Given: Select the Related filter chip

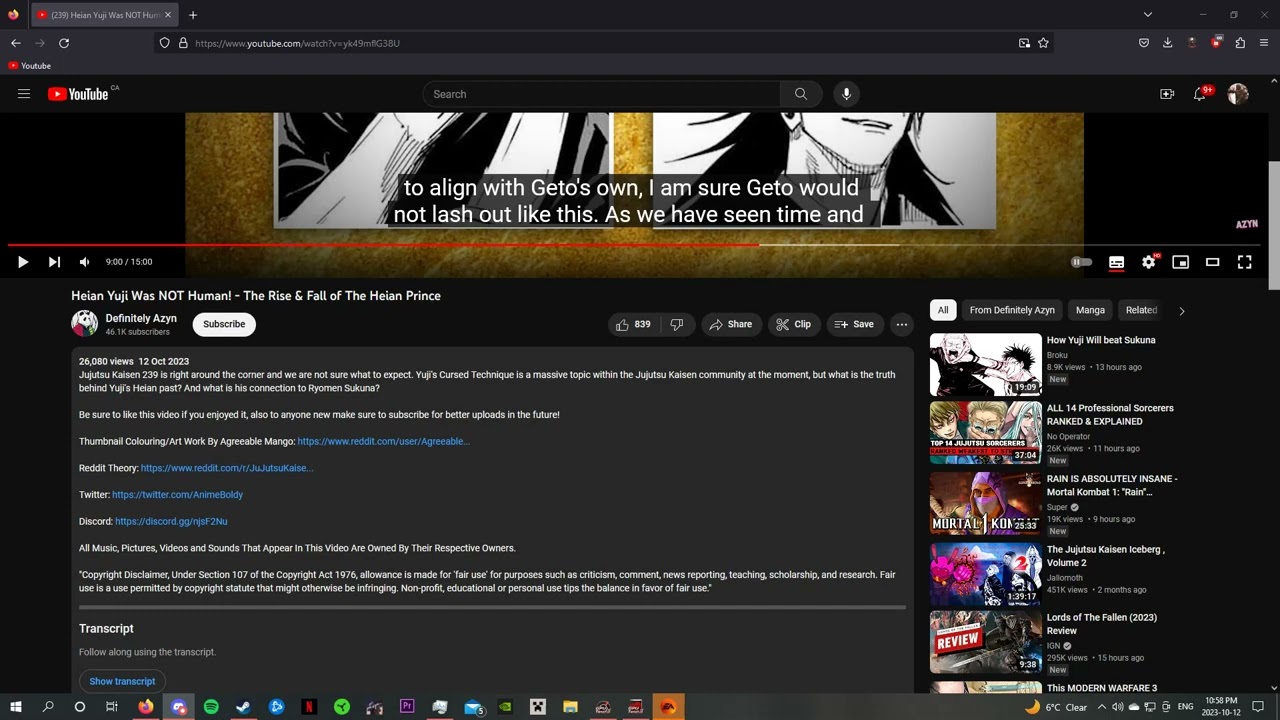Looking at the screenshot, I should pyautogui.click(x=1141, y=310).
